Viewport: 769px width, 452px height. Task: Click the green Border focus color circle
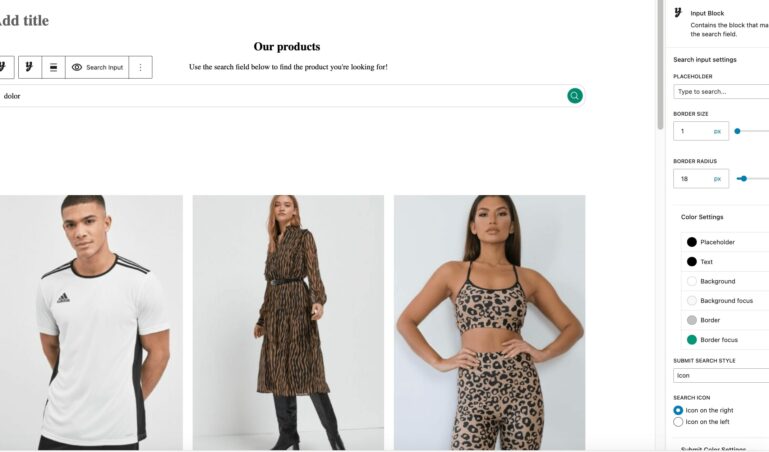click(x=691, y=340)
